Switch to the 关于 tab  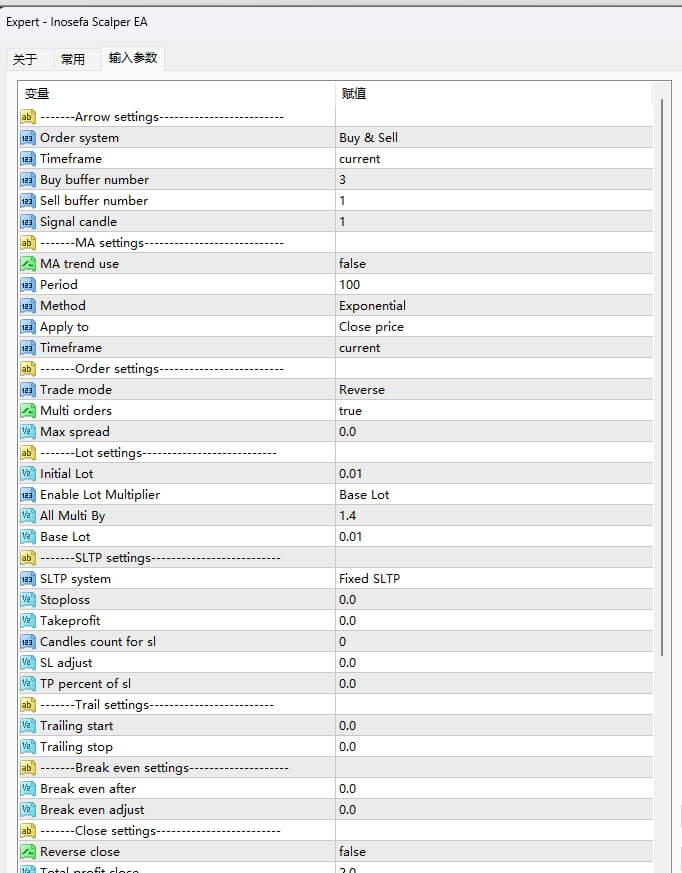(x=25, y=60)
